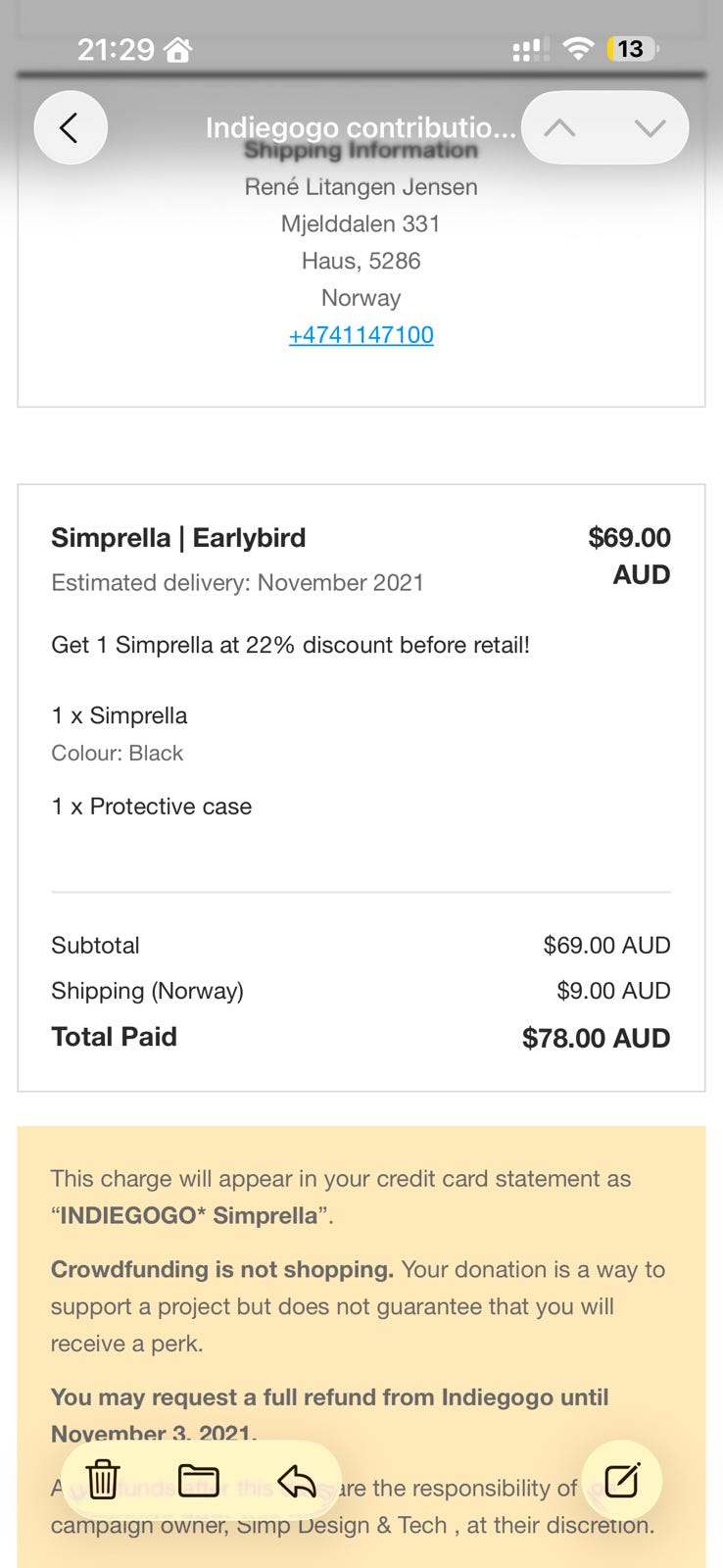Delete the email with trash icon
This screenshot has width=723, height=1568.
pos(103,1479)
